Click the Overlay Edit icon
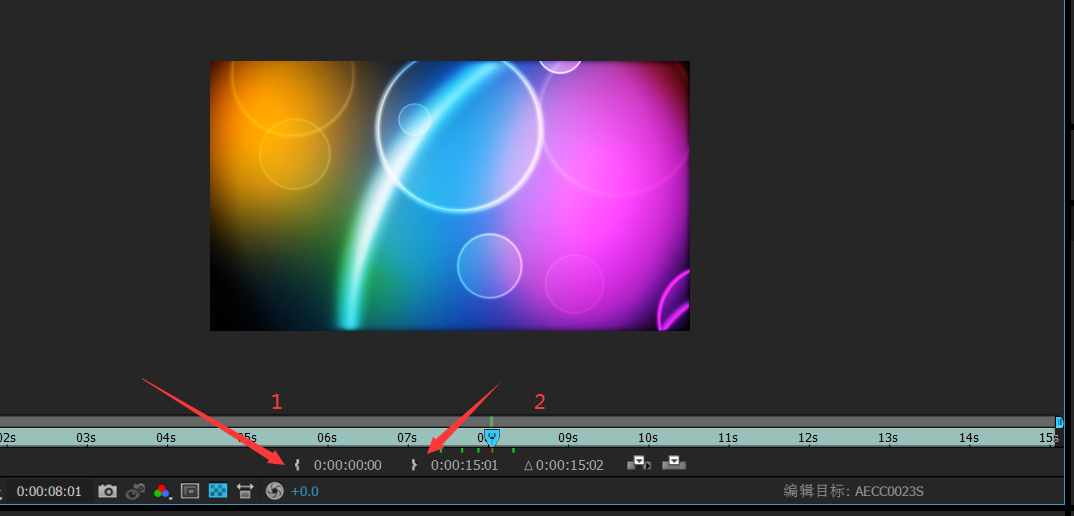Viewport: 1074px width, 516px height. coord(674,464)
